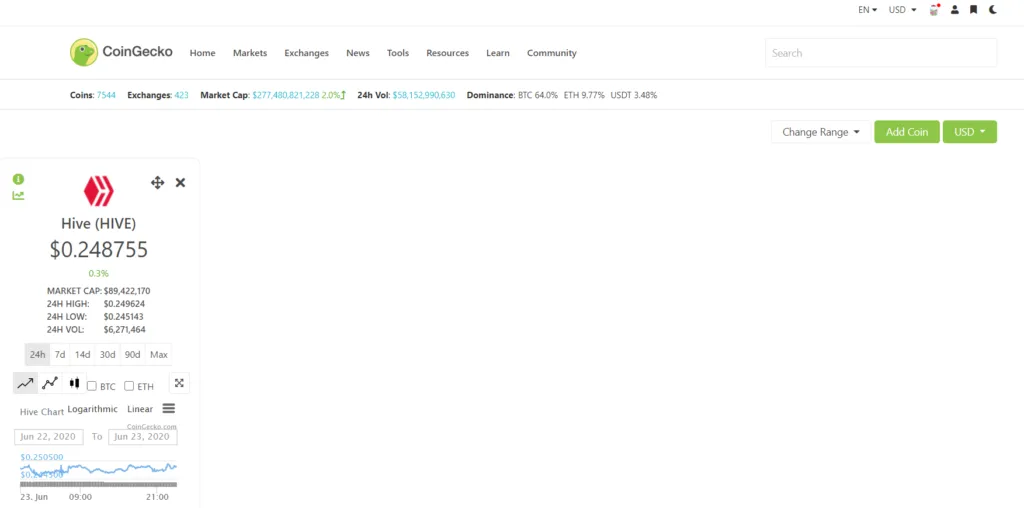Click the 0.3% price change text
Screen dimensions: 1024x508
point(99,274)
